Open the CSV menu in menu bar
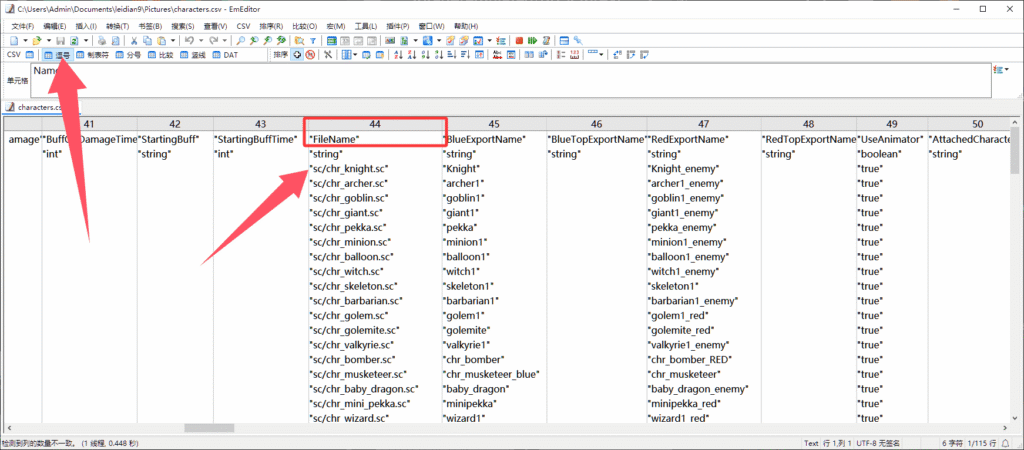Viewport: 1024px width, 450px height. pyautogui.click(x=243, y=26)
